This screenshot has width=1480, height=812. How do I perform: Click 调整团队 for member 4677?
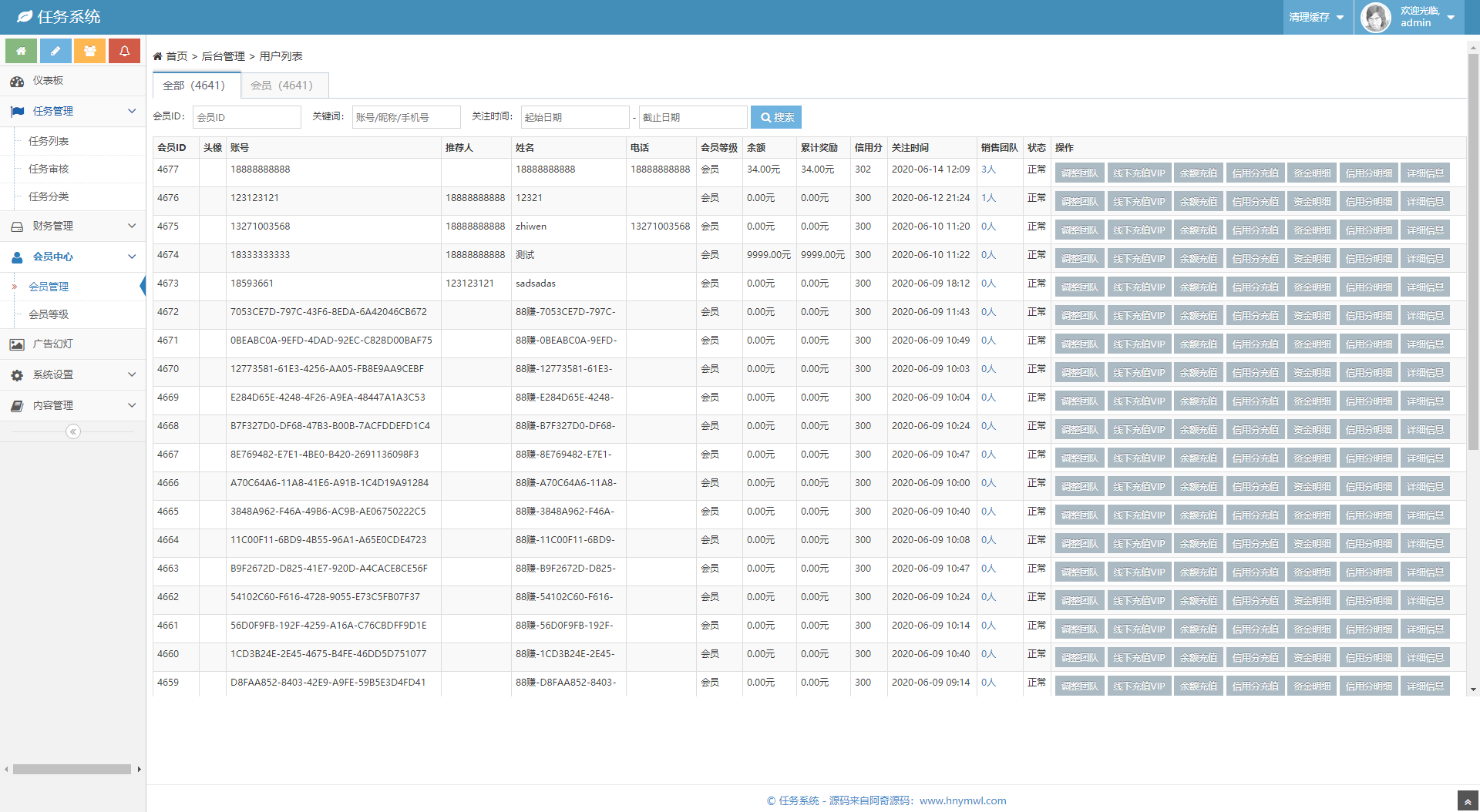(1079, 173)
